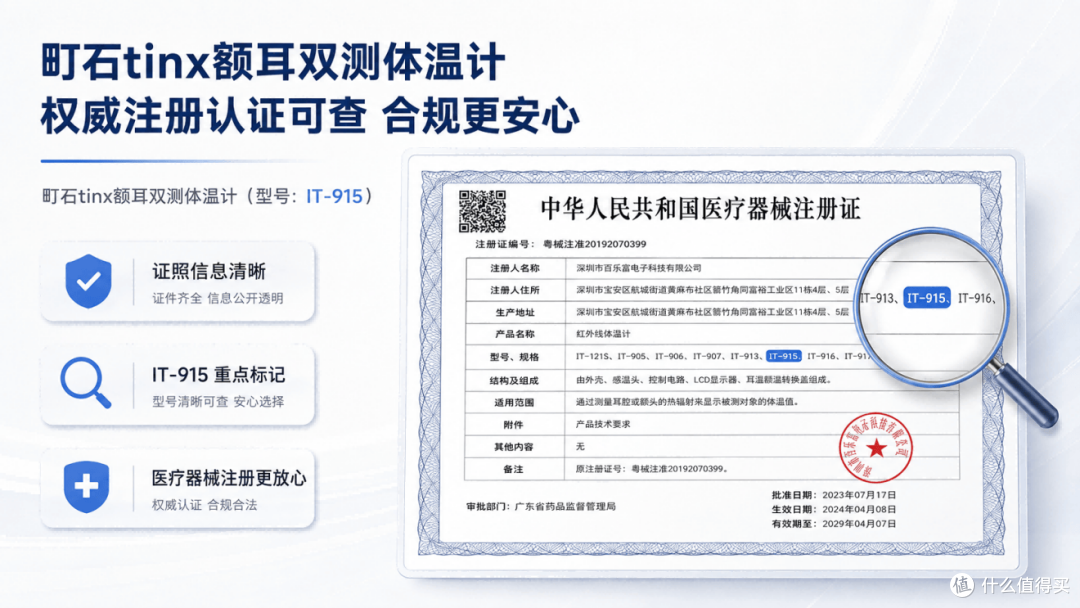This screenshot has height=608, width=1080.
Task: Select the IT-915 重点标记 card title
Action: coord(218,375)
